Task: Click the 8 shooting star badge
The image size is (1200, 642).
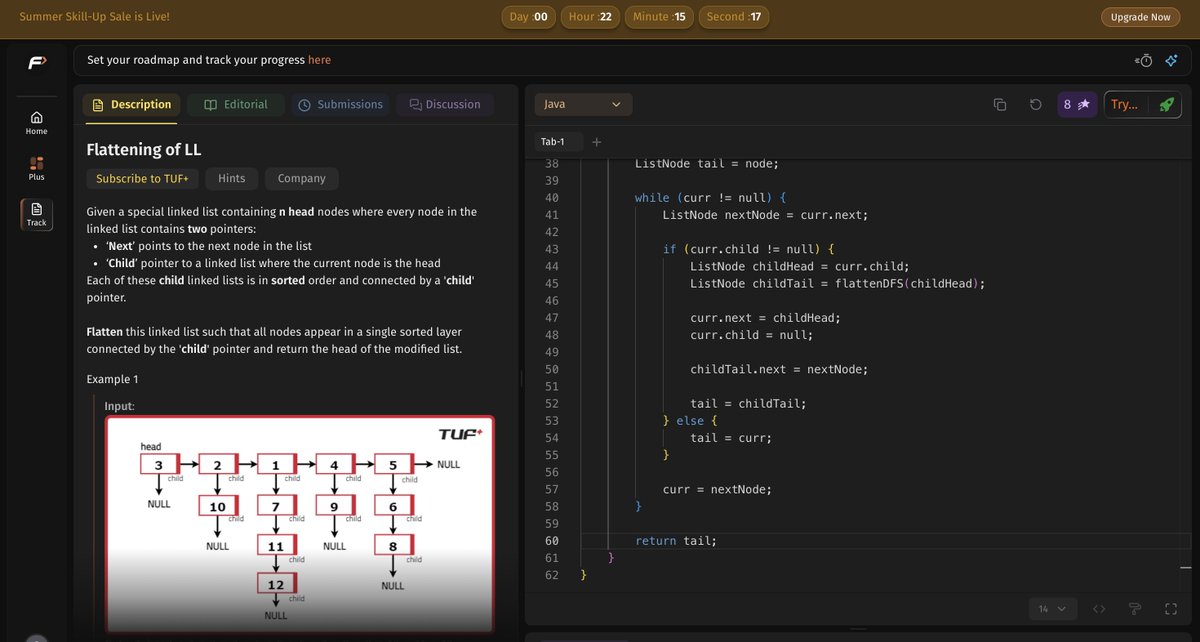Action: tap(1077, 104)
